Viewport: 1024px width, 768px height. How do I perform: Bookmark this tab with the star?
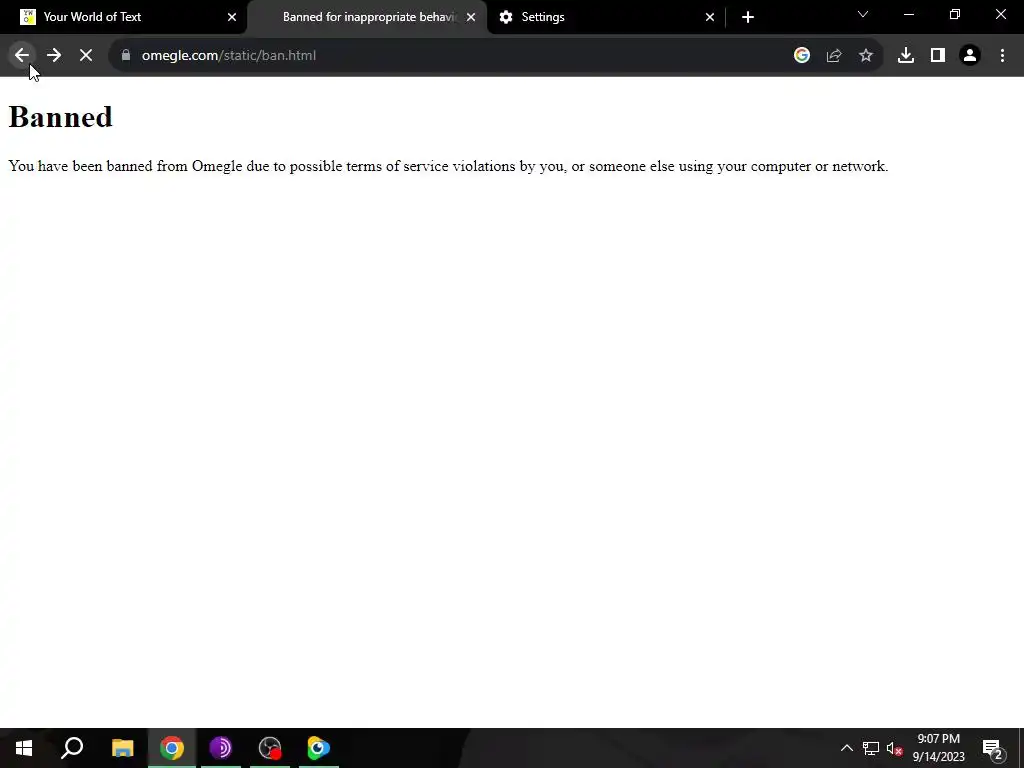point(865,56)
